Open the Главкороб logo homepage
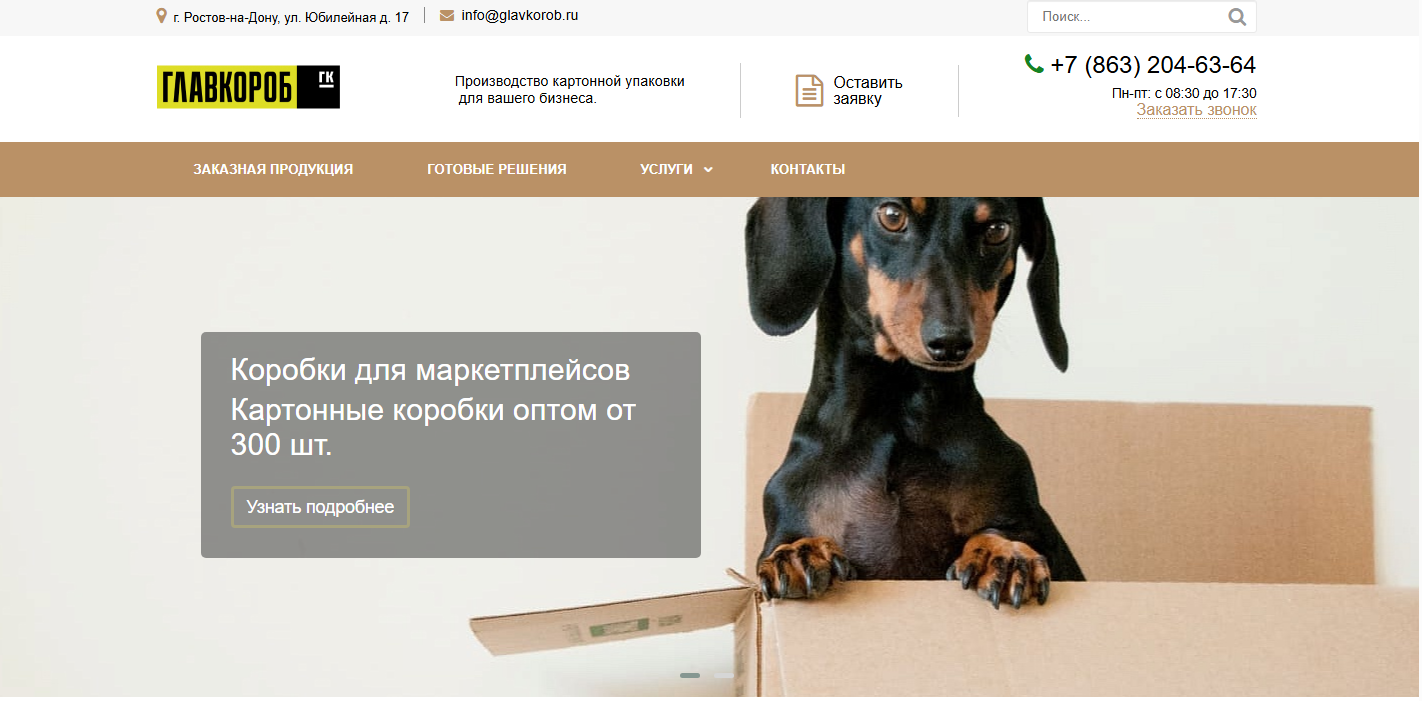Screen dimensions: 1422x701 248,87
